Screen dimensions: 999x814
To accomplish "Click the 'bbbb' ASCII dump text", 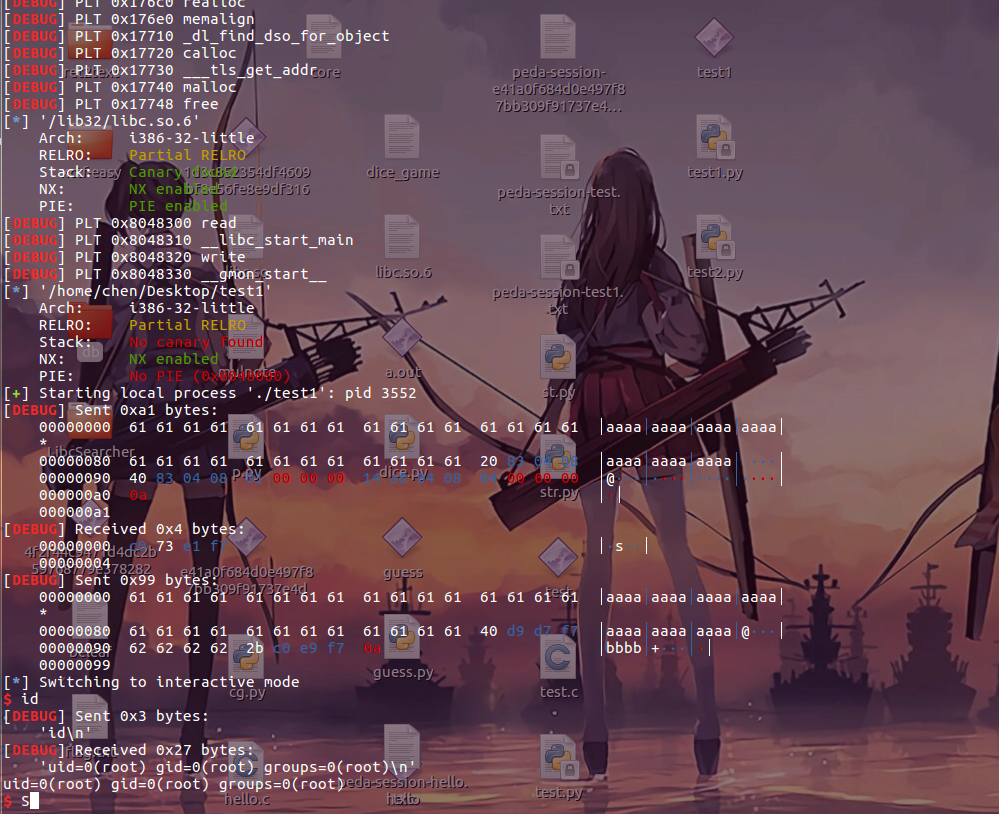I will (x=624, y=648).
